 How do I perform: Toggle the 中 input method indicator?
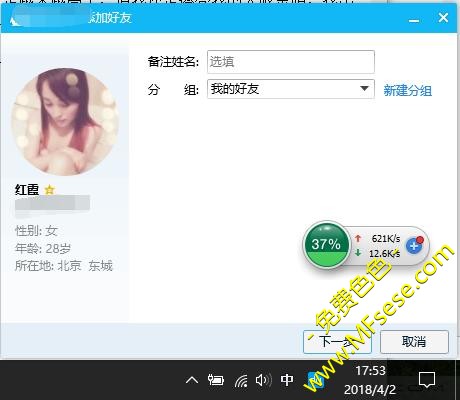287,380
